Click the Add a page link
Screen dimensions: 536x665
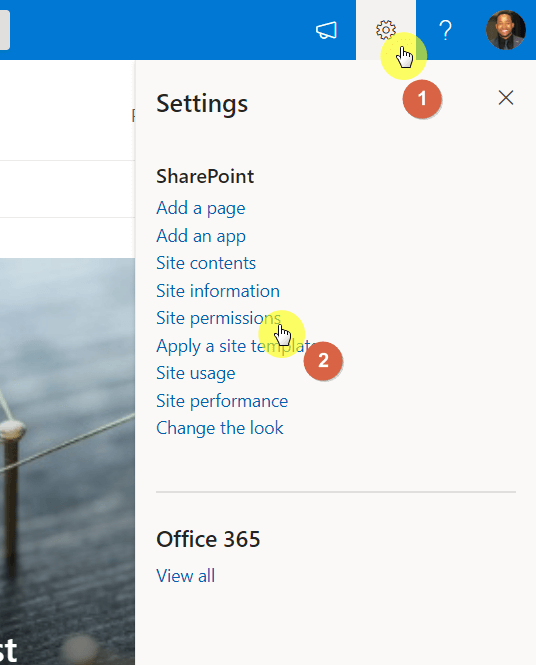[x=201, y=208]
